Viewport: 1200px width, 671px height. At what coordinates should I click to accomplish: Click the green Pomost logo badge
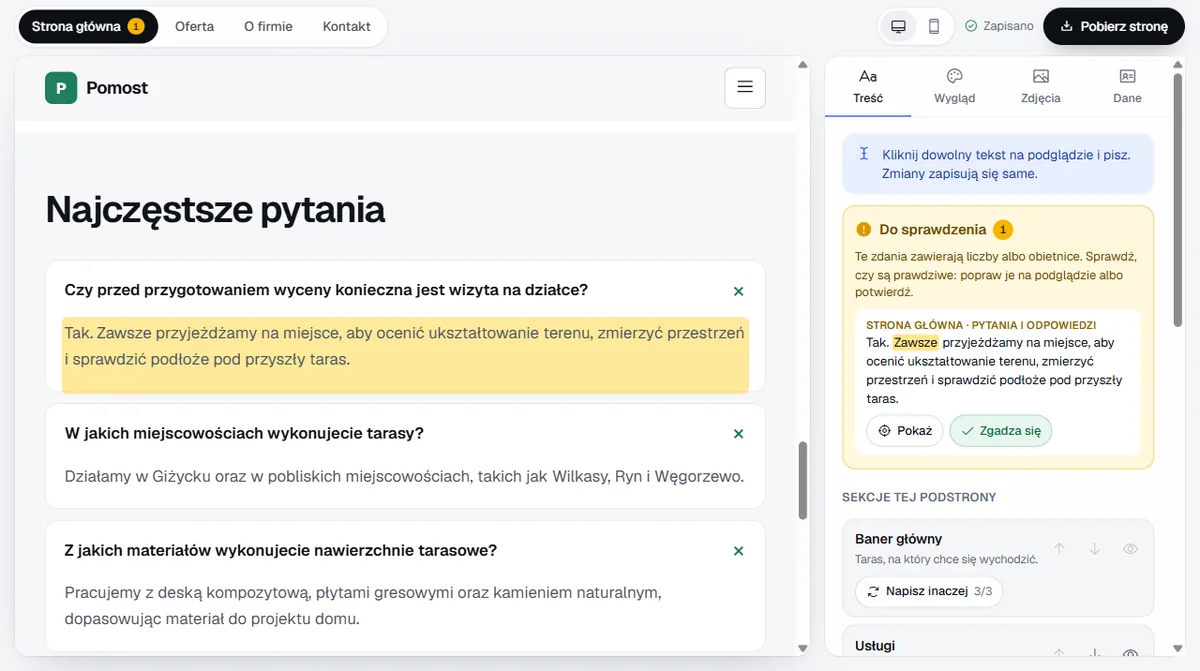(x=61, y=88)
